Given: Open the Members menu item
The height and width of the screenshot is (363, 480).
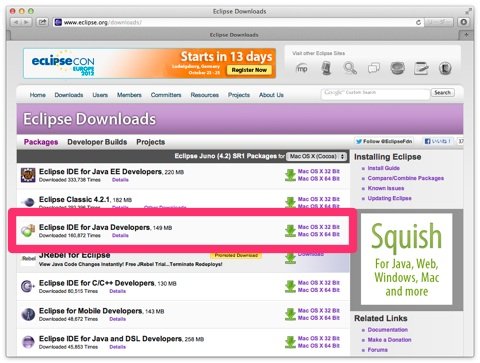Looking at the screenshot, I should click(129, 95).
